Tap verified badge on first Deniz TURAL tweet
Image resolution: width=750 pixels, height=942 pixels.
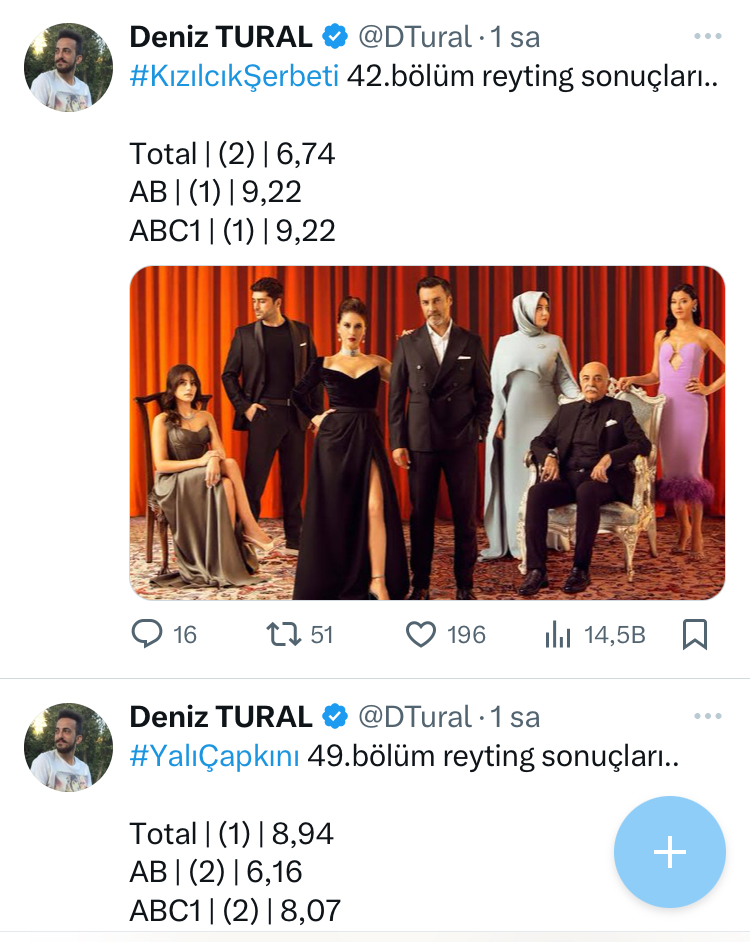click(334, 38)
